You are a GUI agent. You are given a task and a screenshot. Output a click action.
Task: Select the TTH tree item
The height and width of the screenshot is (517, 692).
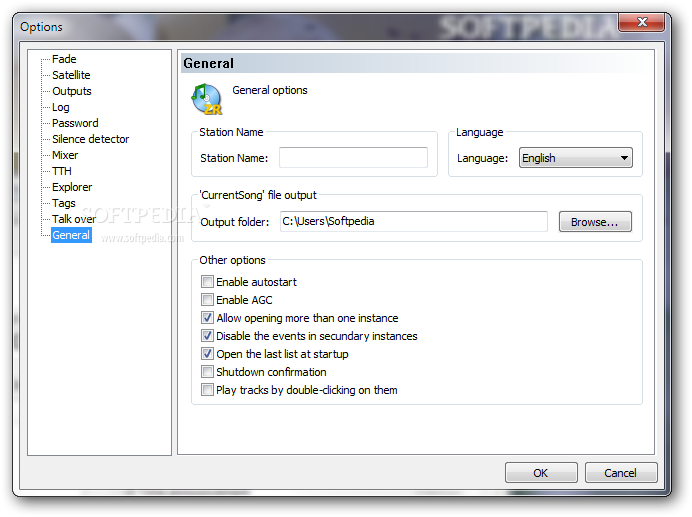click(x=62, y=171)
